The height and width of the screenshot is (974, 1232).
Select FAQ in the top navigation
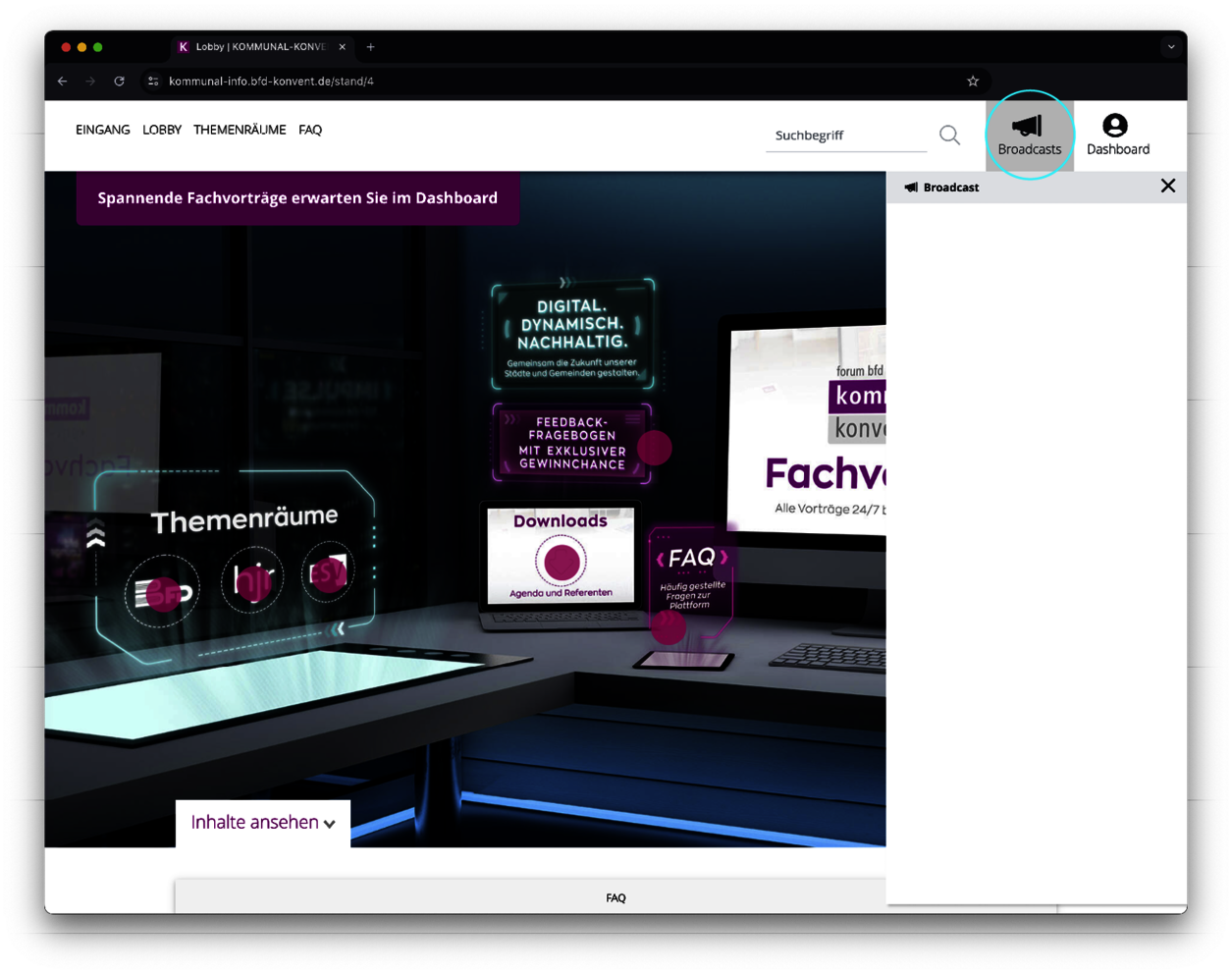[310, 130]
